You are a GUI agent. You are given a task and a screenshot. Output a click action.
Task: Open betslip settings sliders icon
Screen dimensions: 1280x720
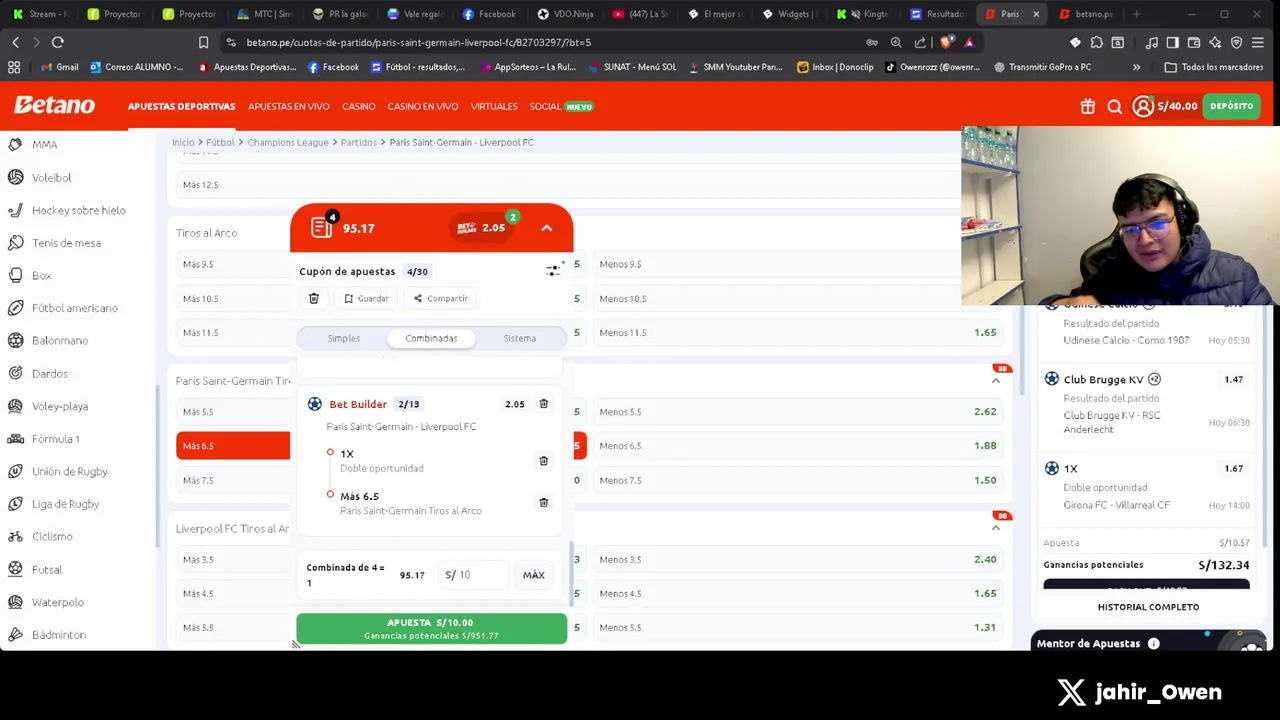tap(553, 270)
